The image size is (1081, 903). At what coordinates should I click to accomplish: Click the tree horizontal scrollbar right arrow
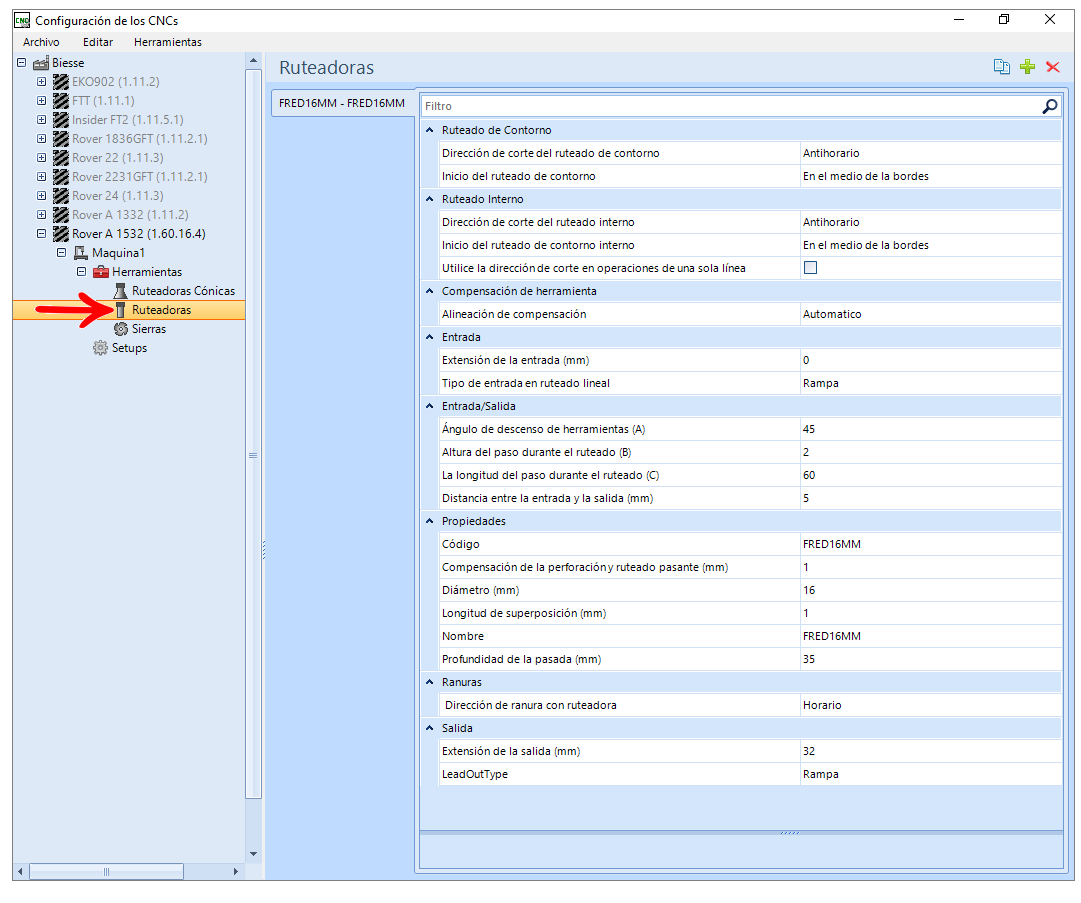[236, 872]
